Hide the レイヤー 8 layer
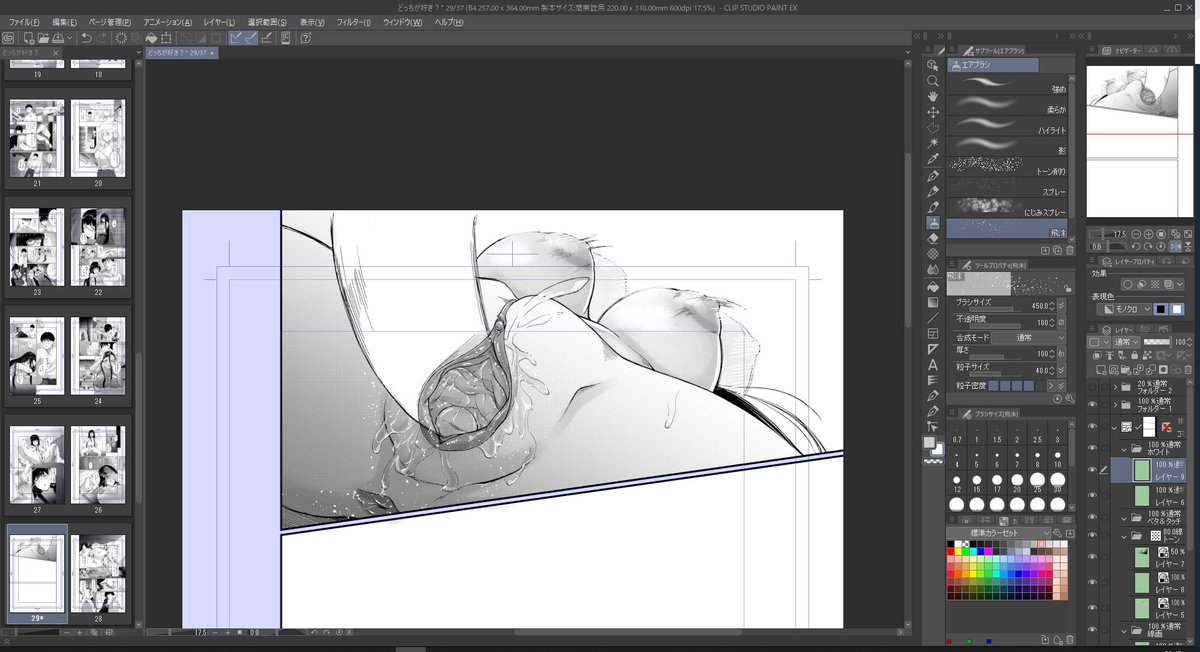The height and width of the screenshot is (652, 1200). click(1092, 581)
